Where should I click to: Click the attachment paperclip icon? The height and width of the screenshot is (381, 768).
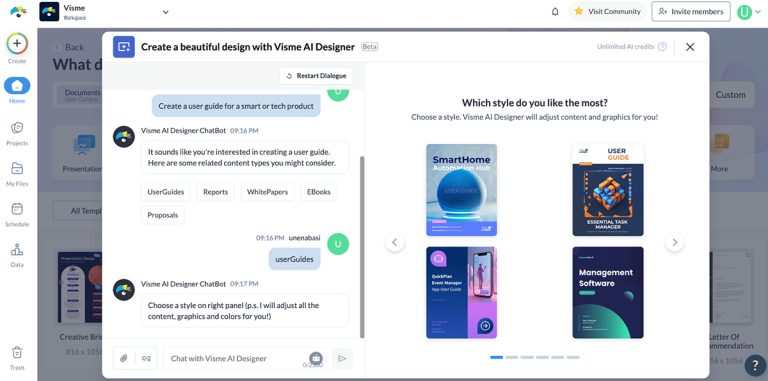pyautogui.click(x=124, y=358)
